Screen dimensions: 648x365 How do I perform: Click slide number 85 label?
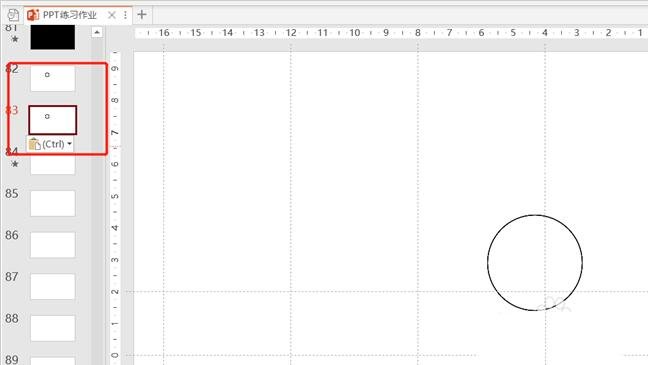12,193
